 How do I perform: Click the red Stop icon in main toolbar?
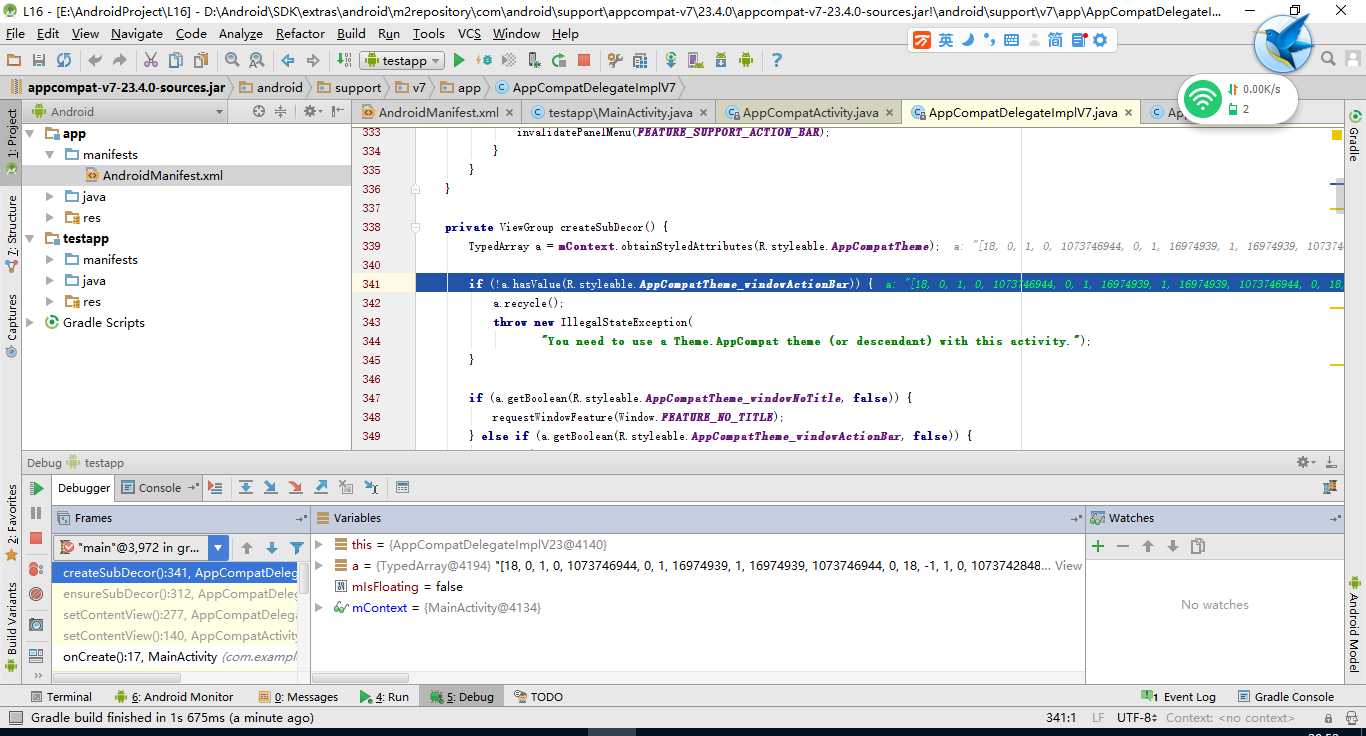point(584,60)
